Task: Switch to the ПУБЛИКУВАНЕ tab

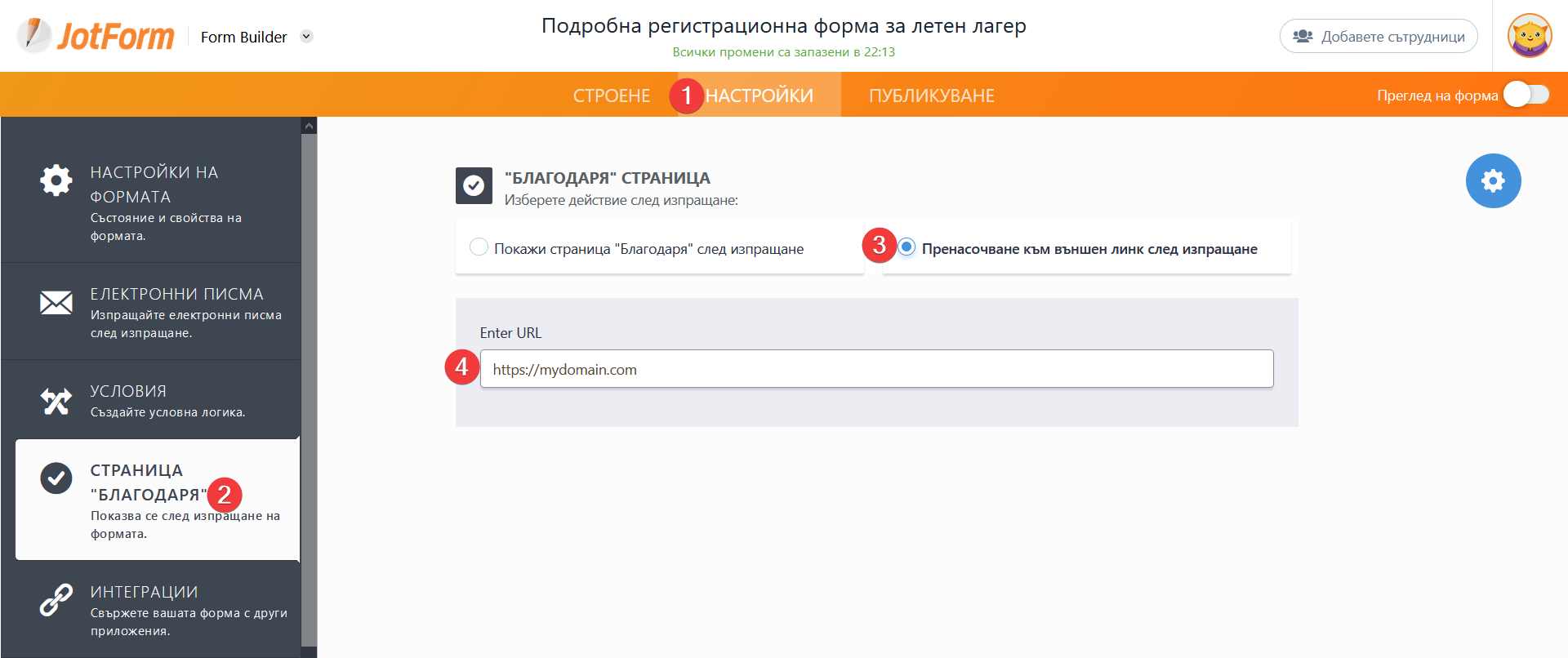Action: point(931,96)
